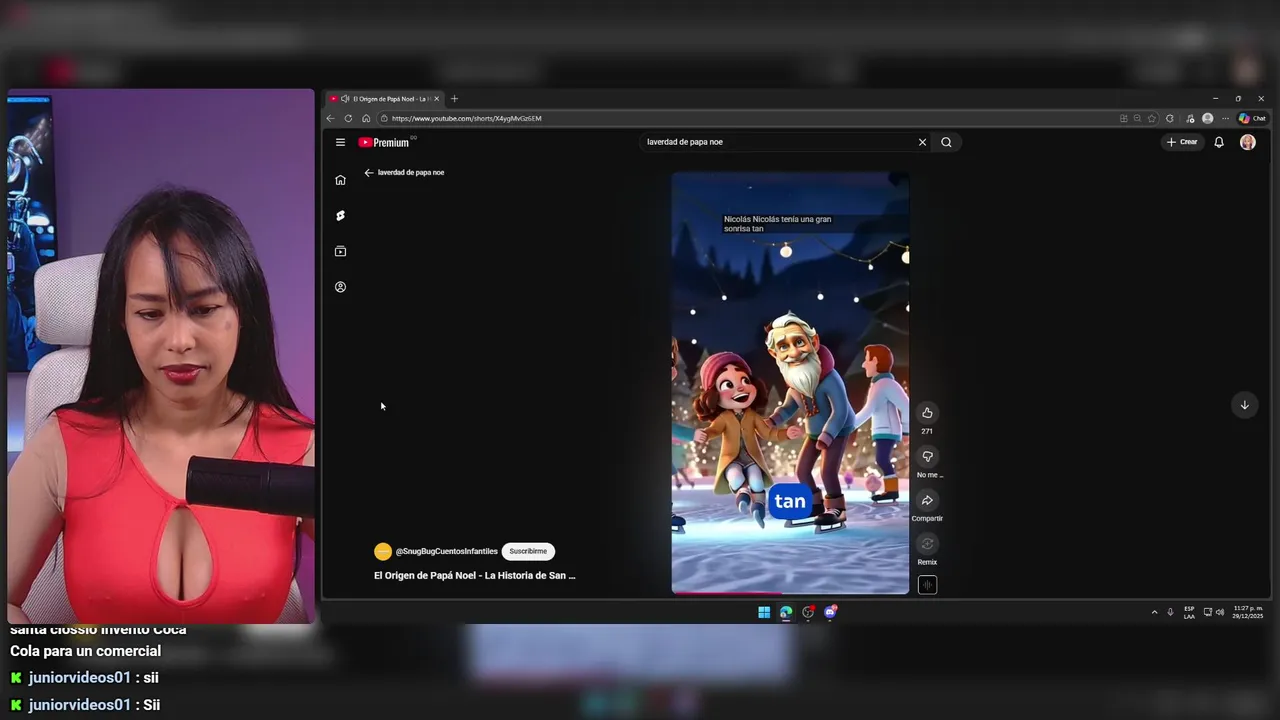Viewport: 1280px width, 720px height.
Task: Open the You profile sidebar icon
Action: point(340,287)
